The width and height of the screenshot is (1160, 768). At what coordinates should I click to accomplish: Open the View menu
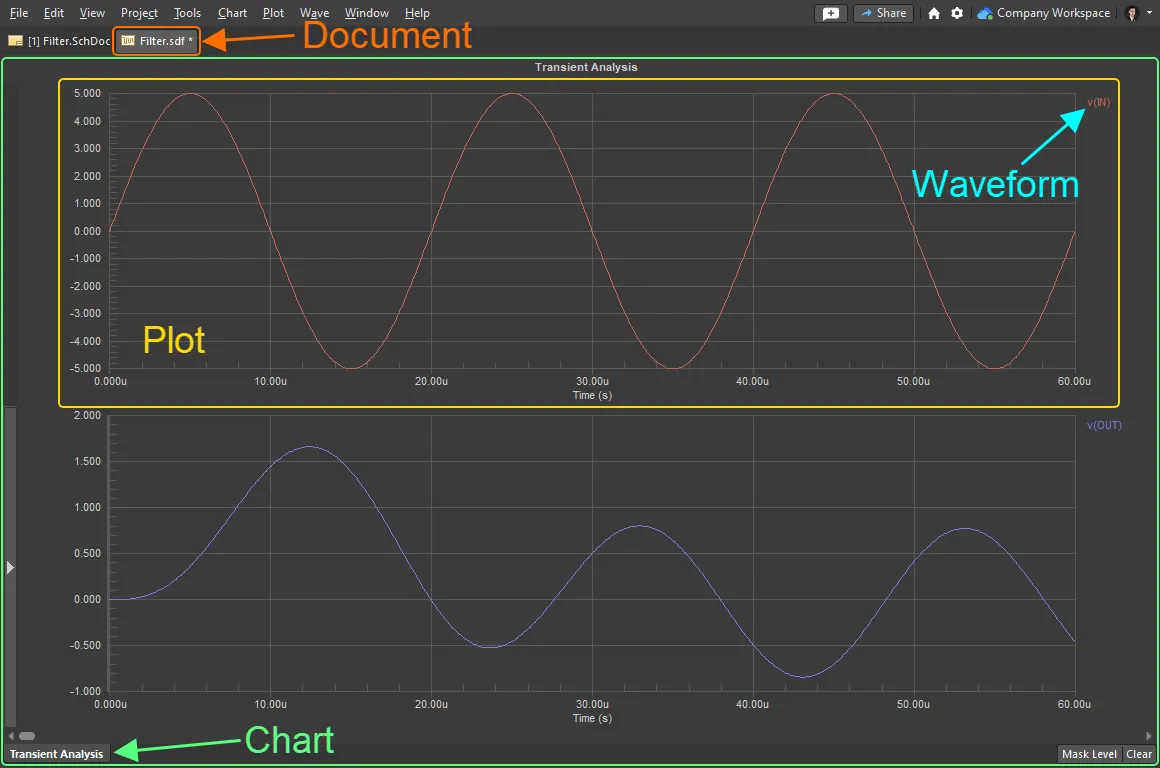pyautogui.click(x=92, y=13)
